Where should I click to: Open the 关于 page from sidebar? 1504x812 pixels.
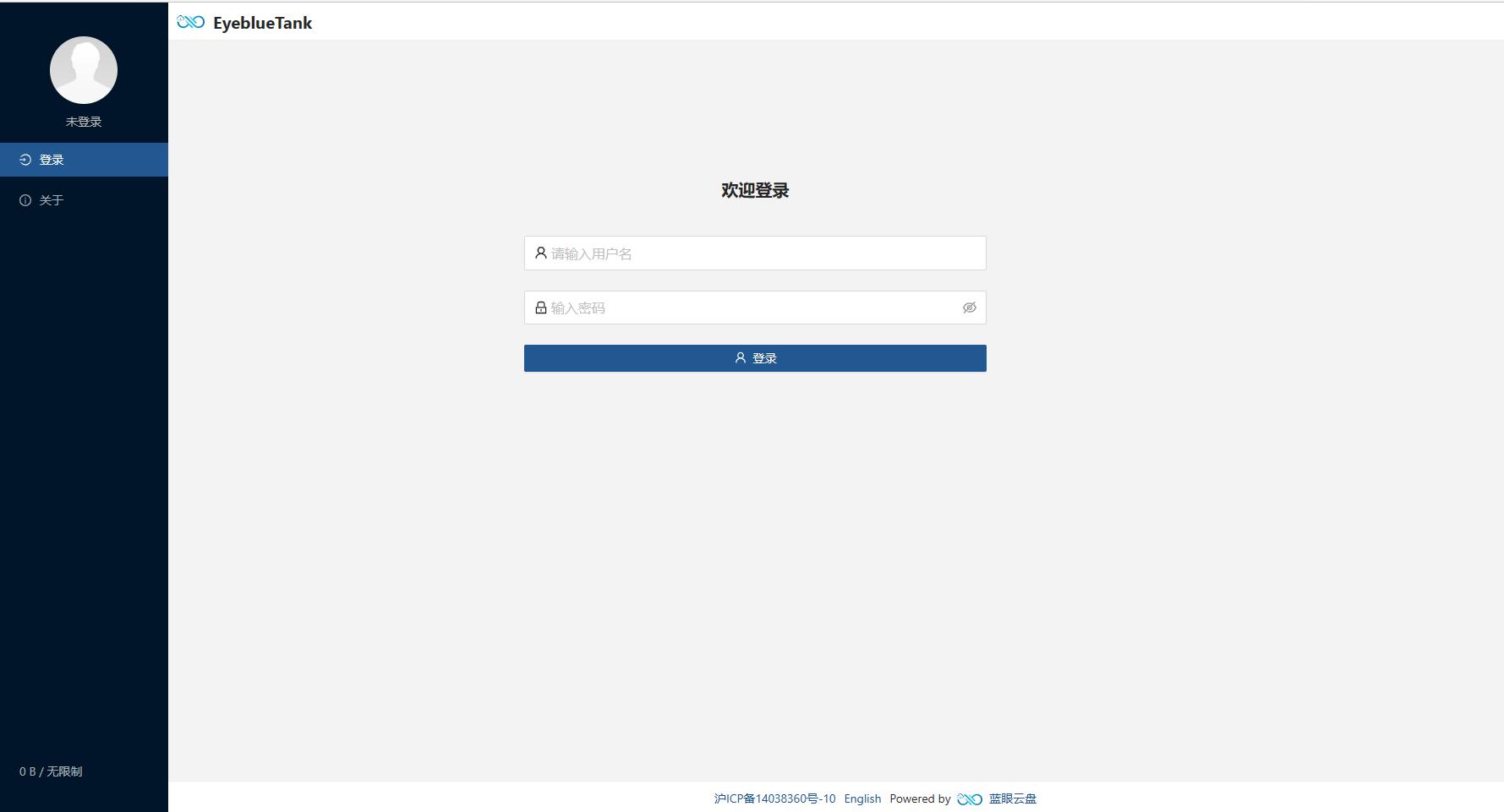51,199
